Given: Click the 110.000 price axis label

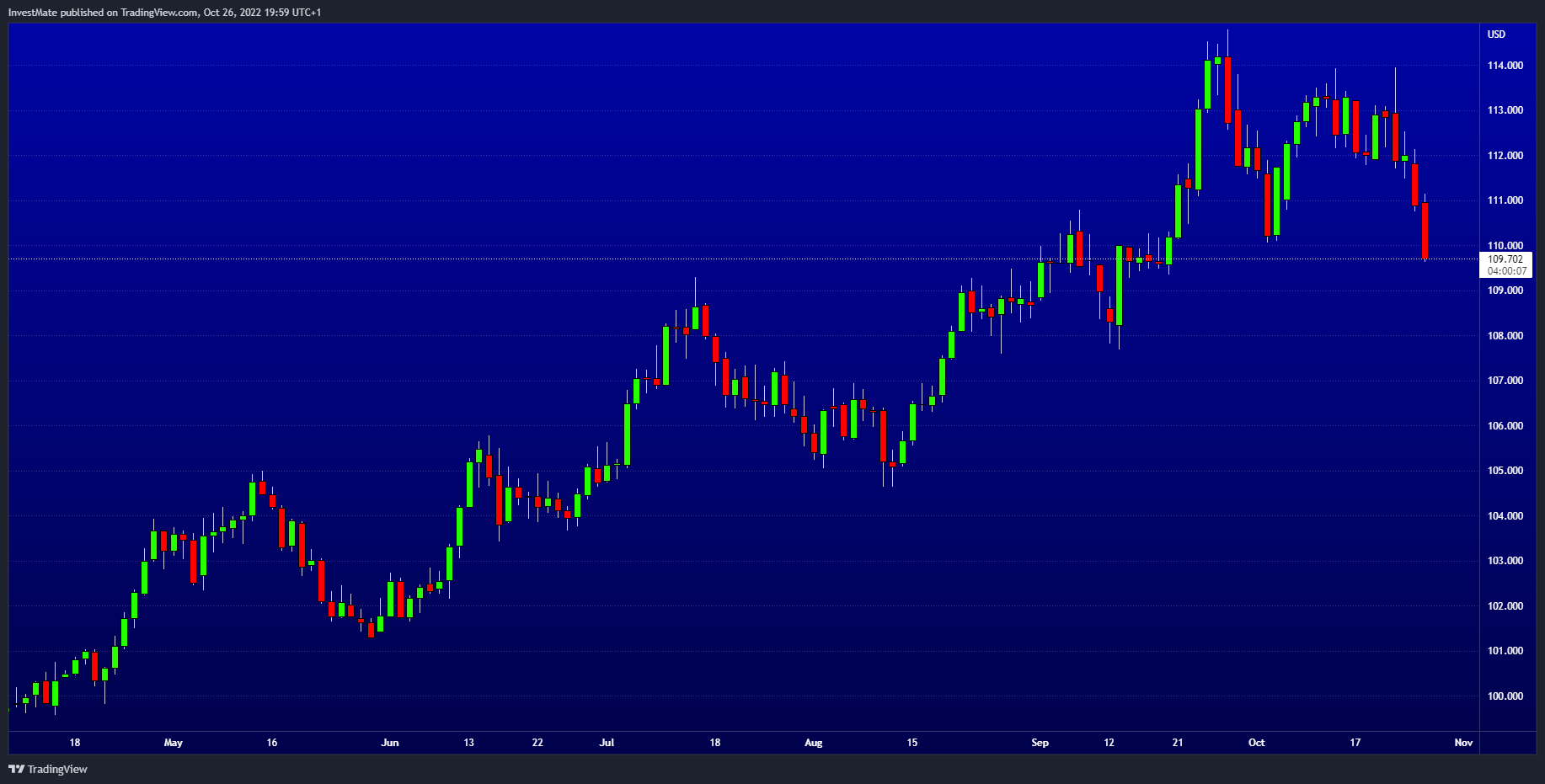Looking at the screenshot, I should (x=1505, y=246).
